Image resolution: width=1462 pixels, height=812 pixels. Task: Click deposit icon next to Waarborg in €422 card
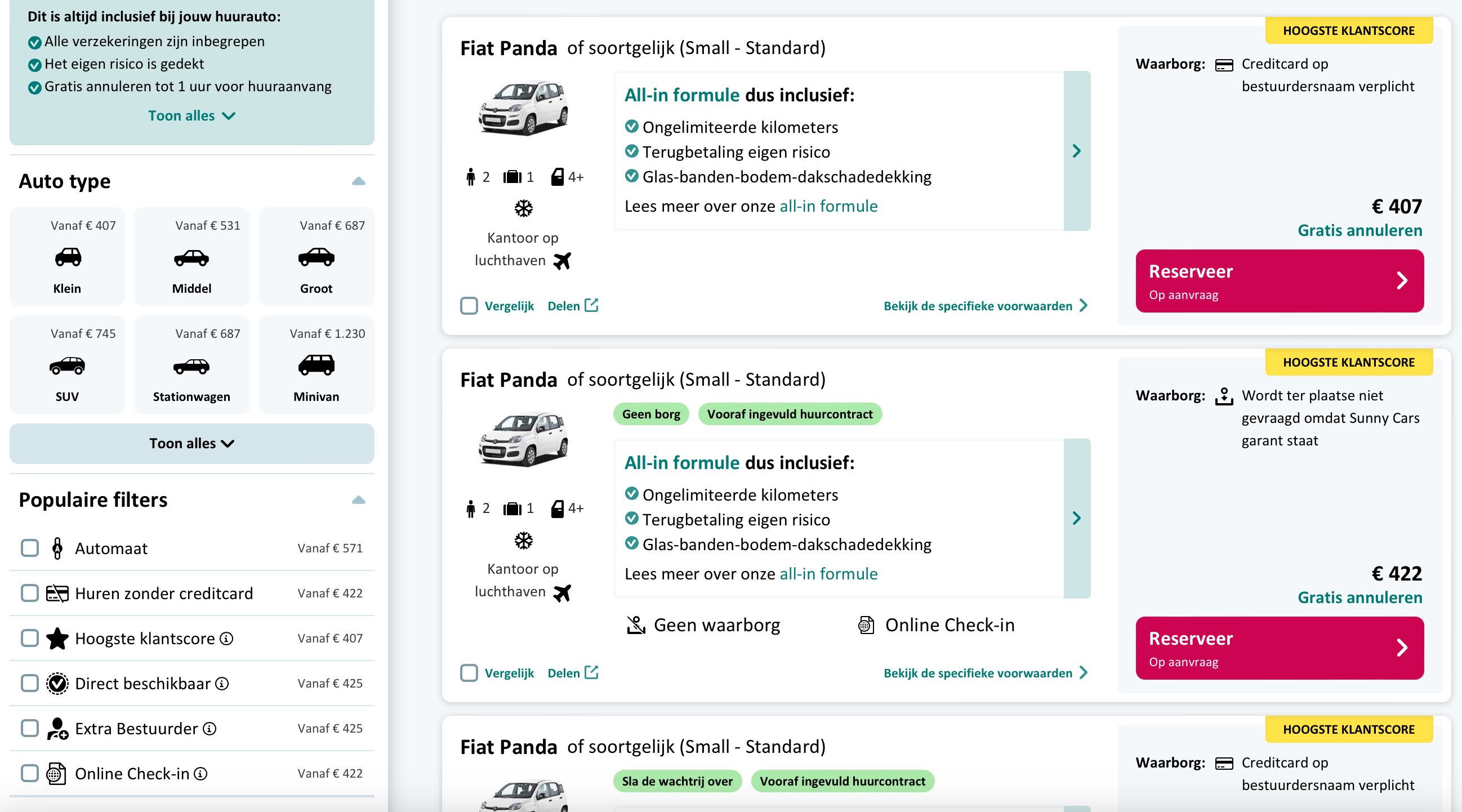point(1224,396)
